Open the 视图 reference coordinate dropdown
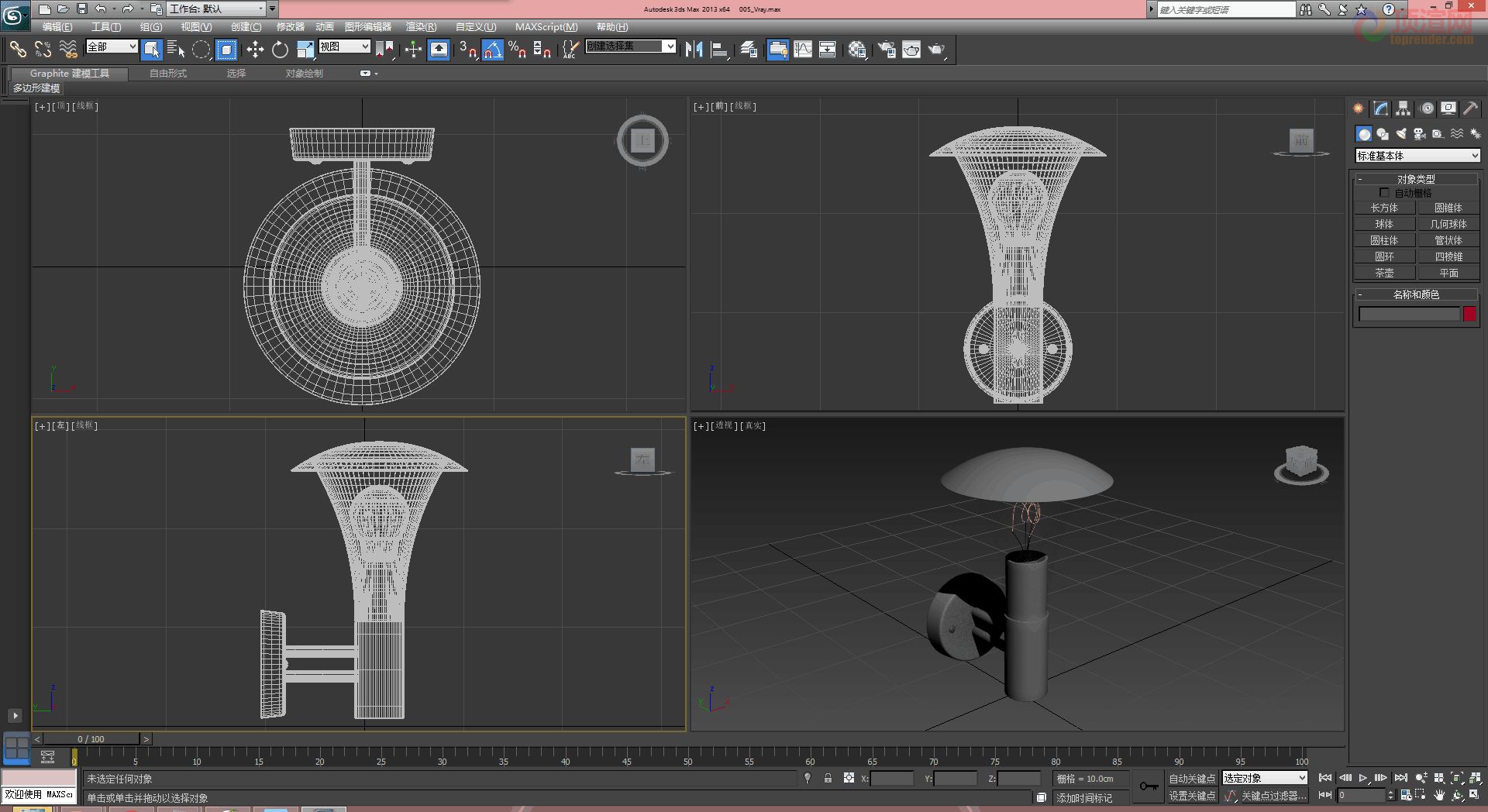1488x812 pixels. [344, 46]
